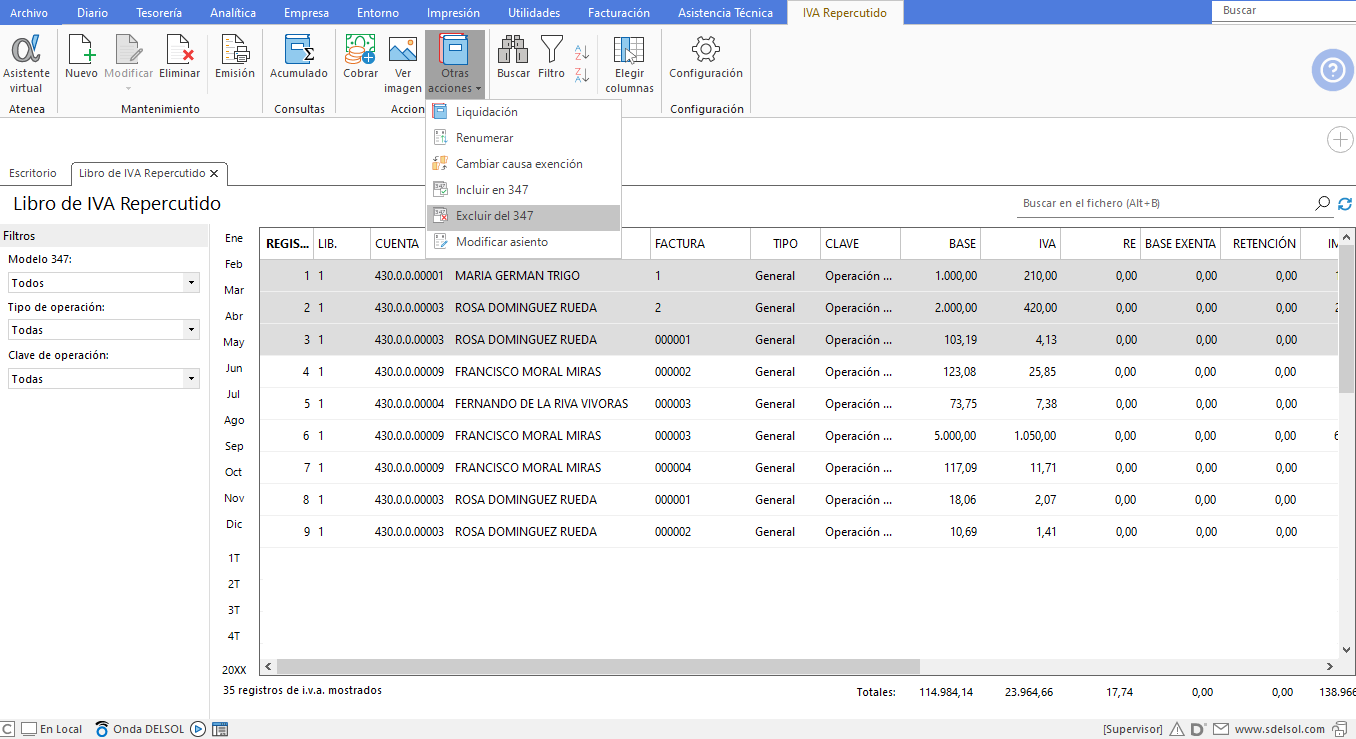The width and height of the screenshot is (1356, 739).
Task: Choose Incluir en 347
Action: coord(524,190)
